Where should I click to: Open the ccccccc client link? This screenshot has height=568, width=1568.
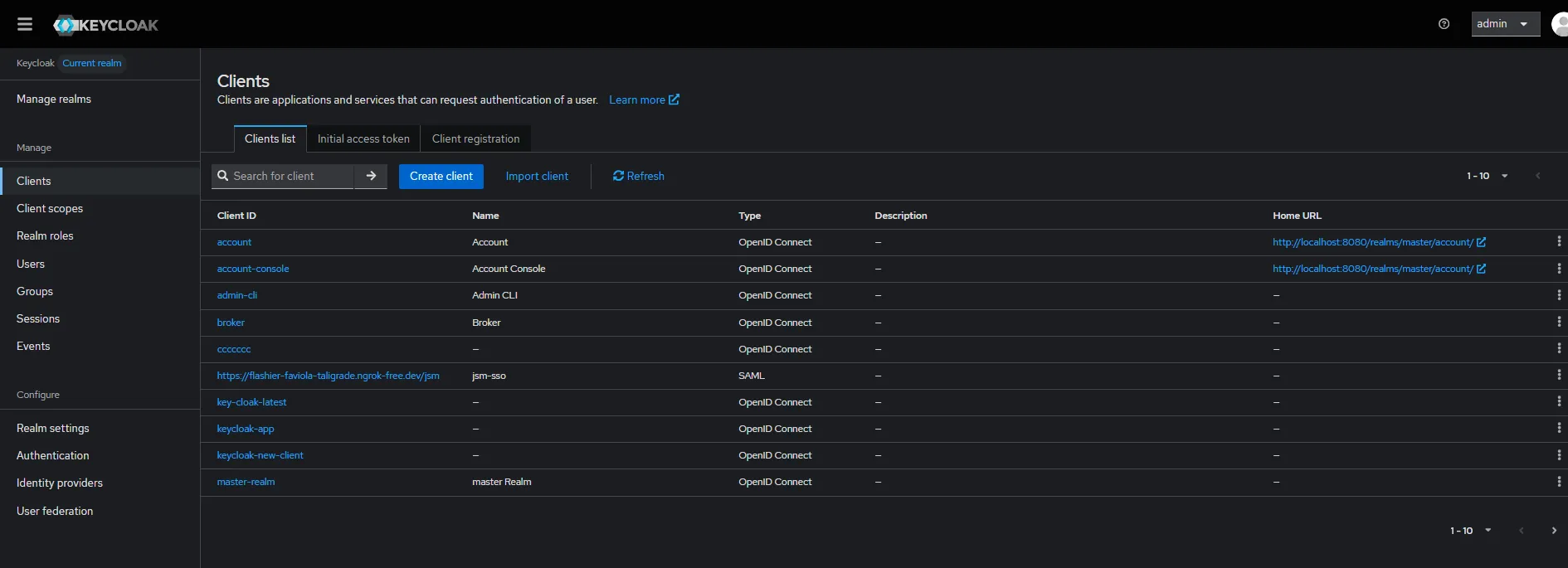(234, 349)
